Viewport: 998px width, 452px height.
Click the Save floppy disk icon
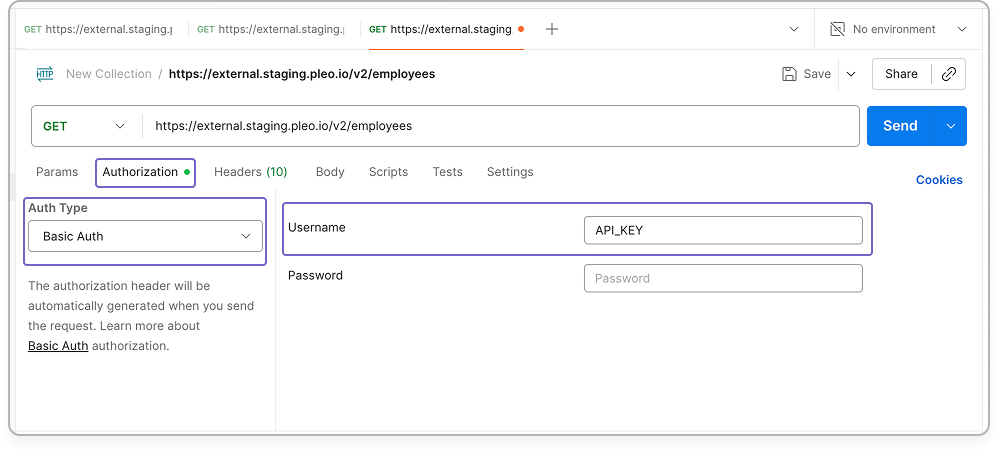[x=789, y=74]
